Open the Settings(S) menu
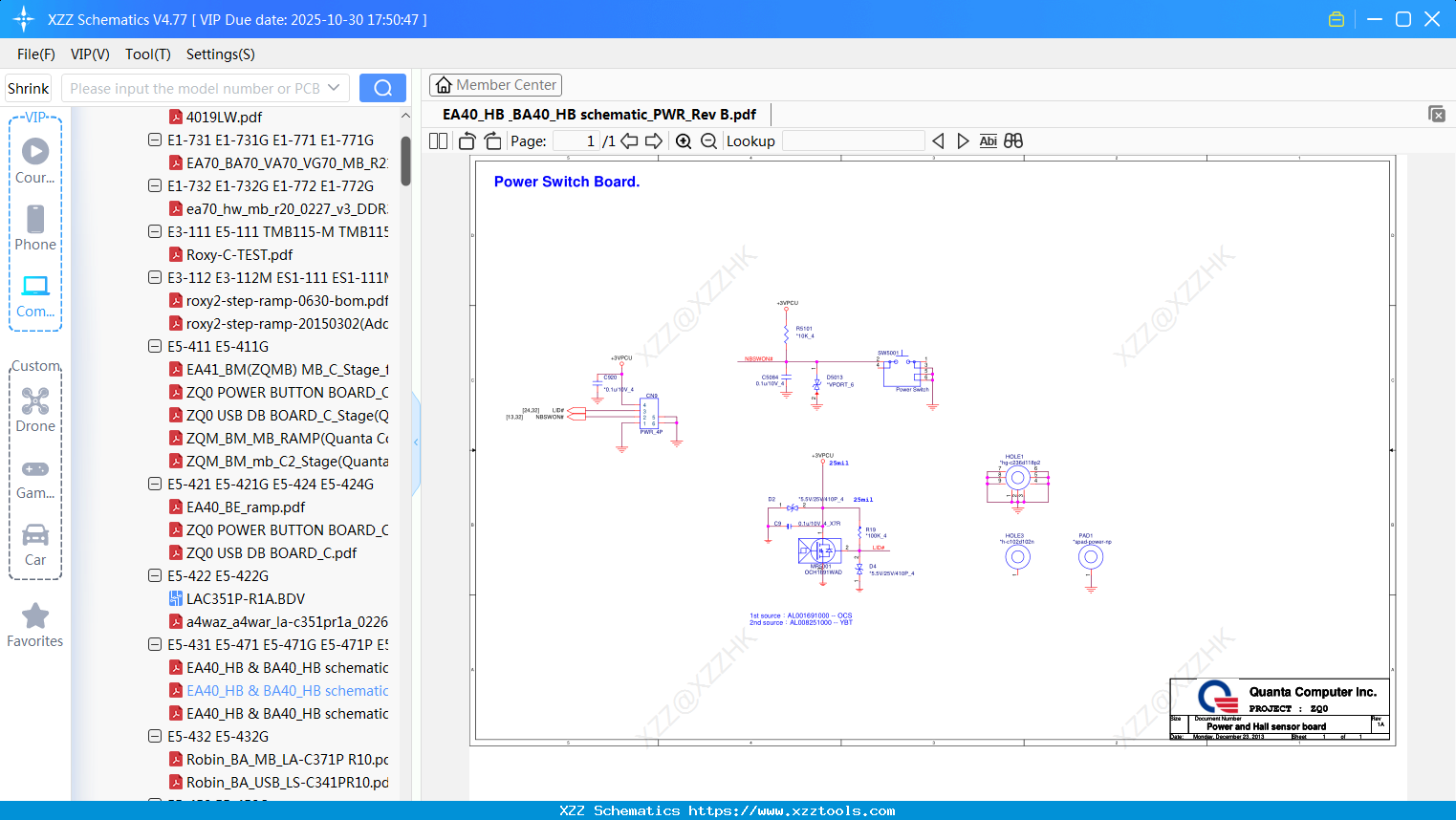 221,54
